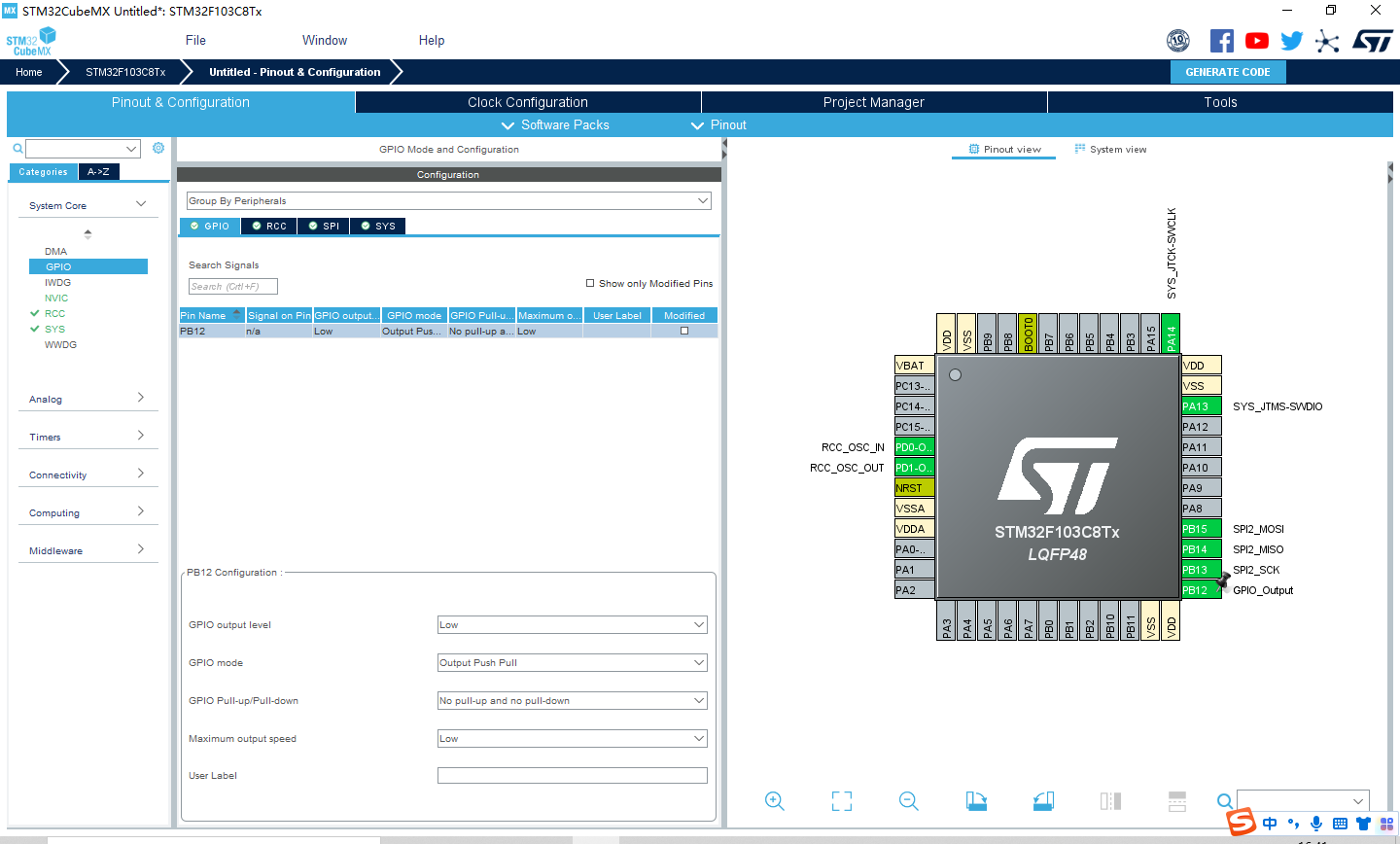Image resolution: width=1400 pixels, height=844 pixels.
Task: Click best fit icon below the pinout
Action: point(841,800)
